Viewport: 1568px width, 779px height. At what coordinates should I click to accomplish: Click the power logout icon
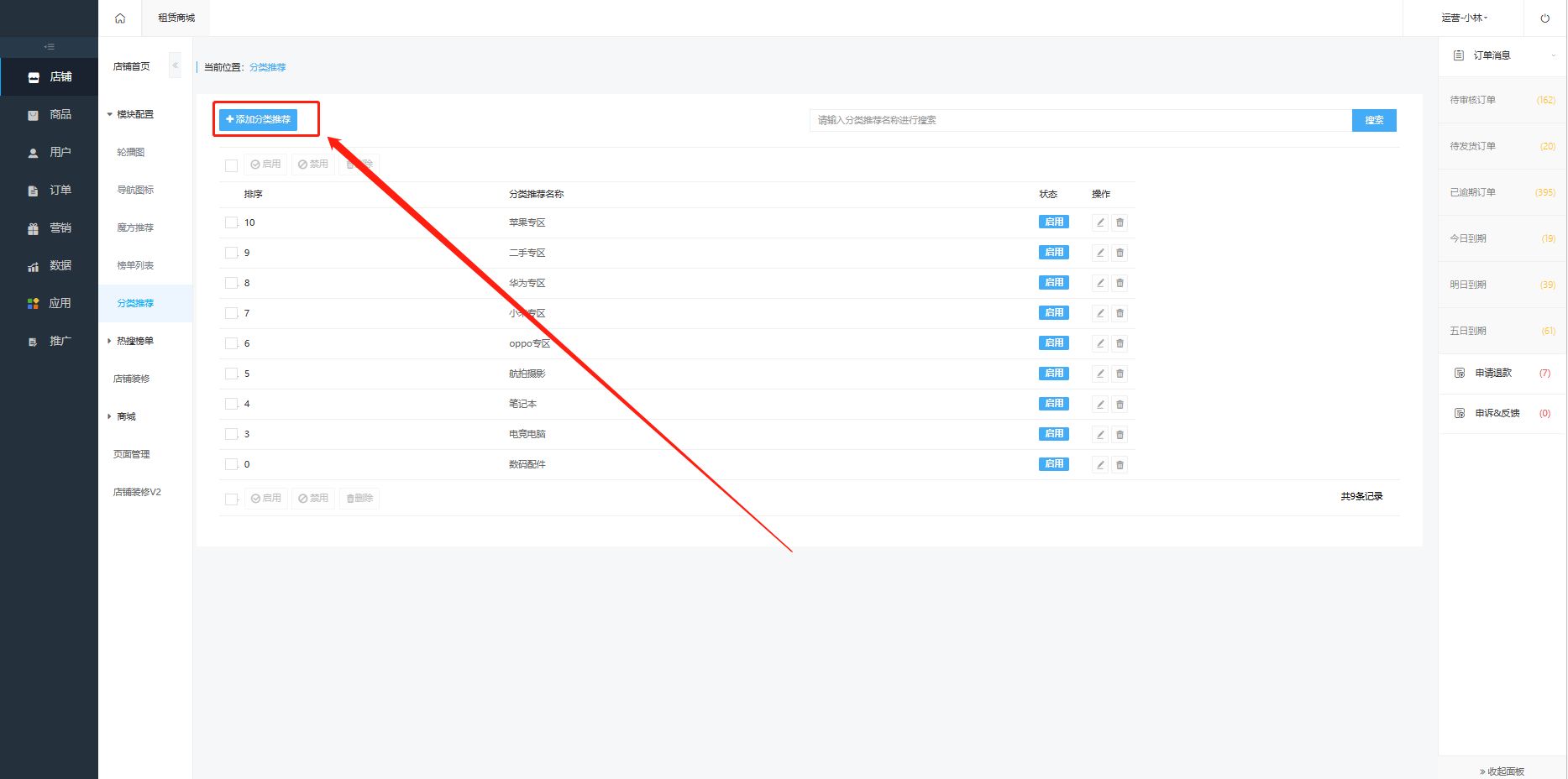tap(1544, 18)
